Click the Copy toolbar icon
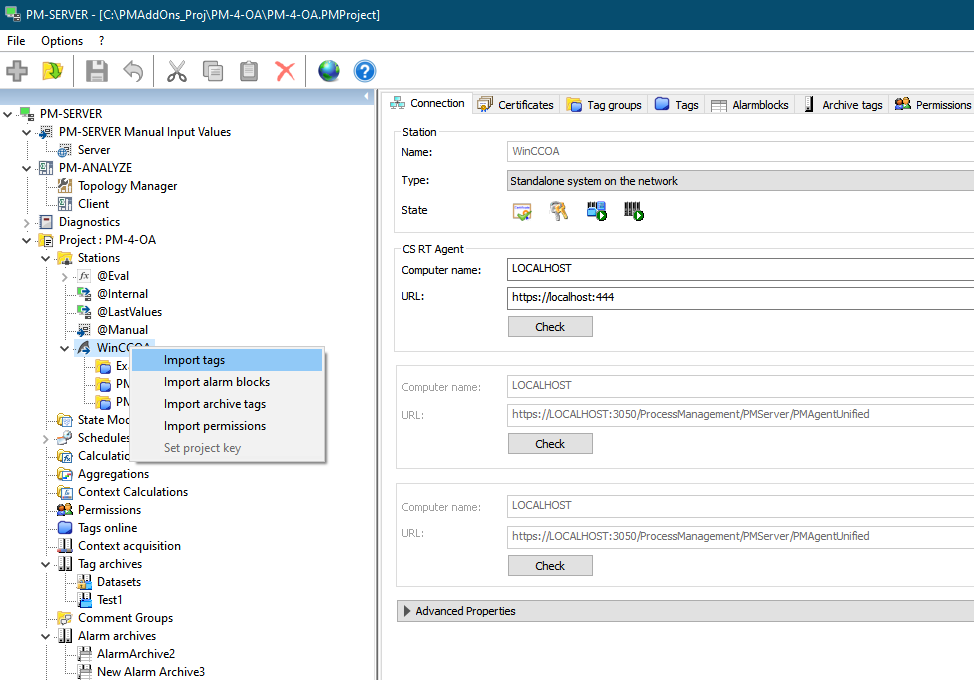The width and height of the screenshot is (974, 680). (213, 71)
